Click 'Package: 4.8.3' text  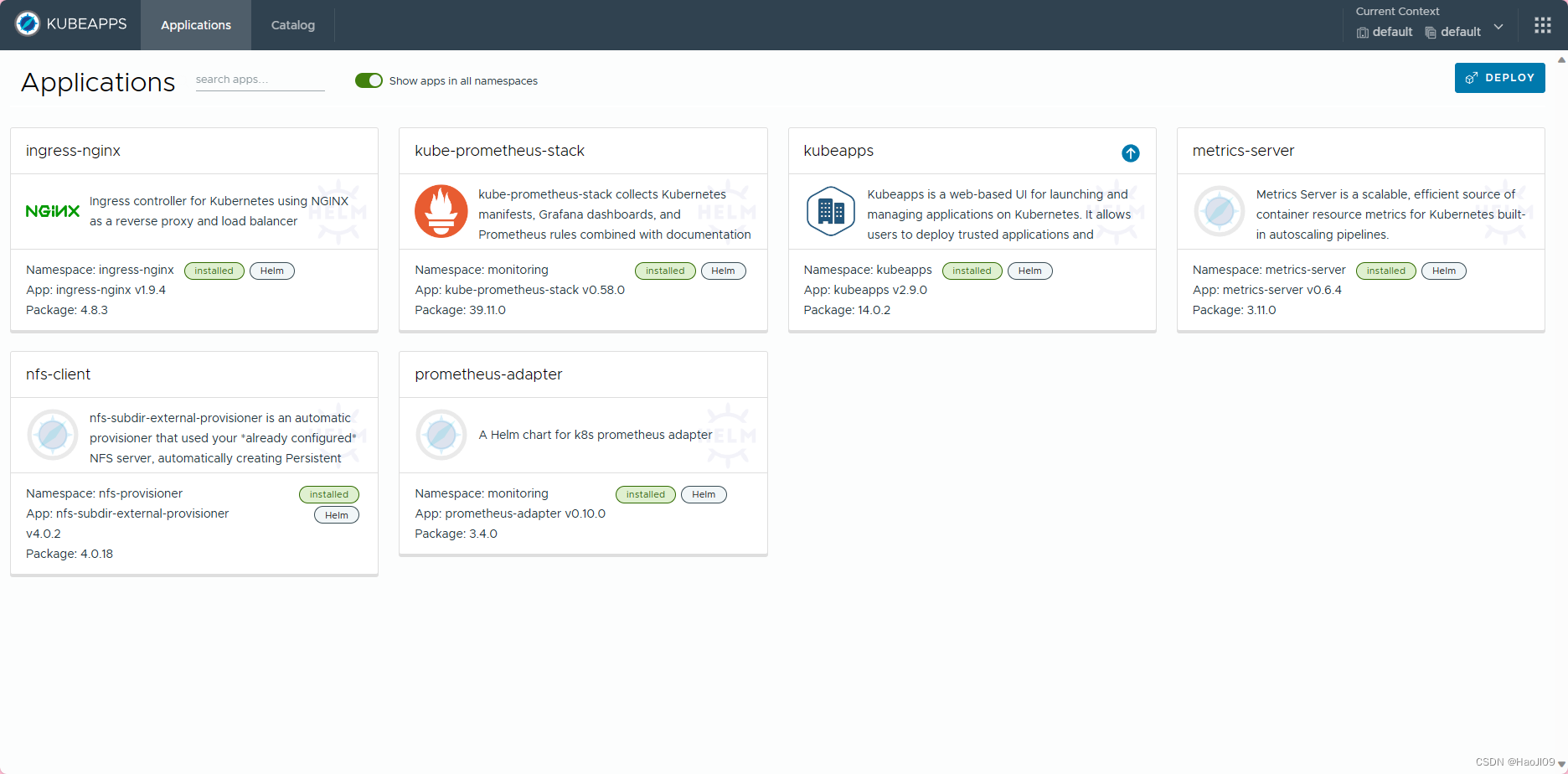point(67,310)
